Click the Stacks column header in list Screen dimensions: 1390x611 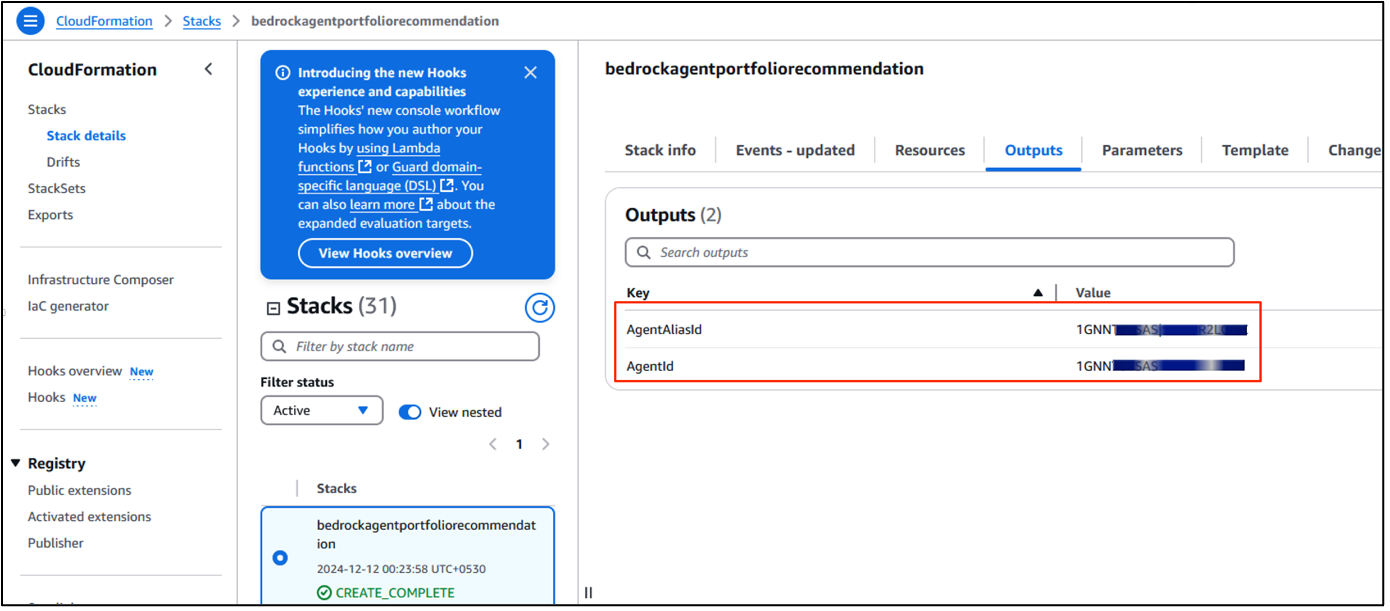tap(337, 489)
